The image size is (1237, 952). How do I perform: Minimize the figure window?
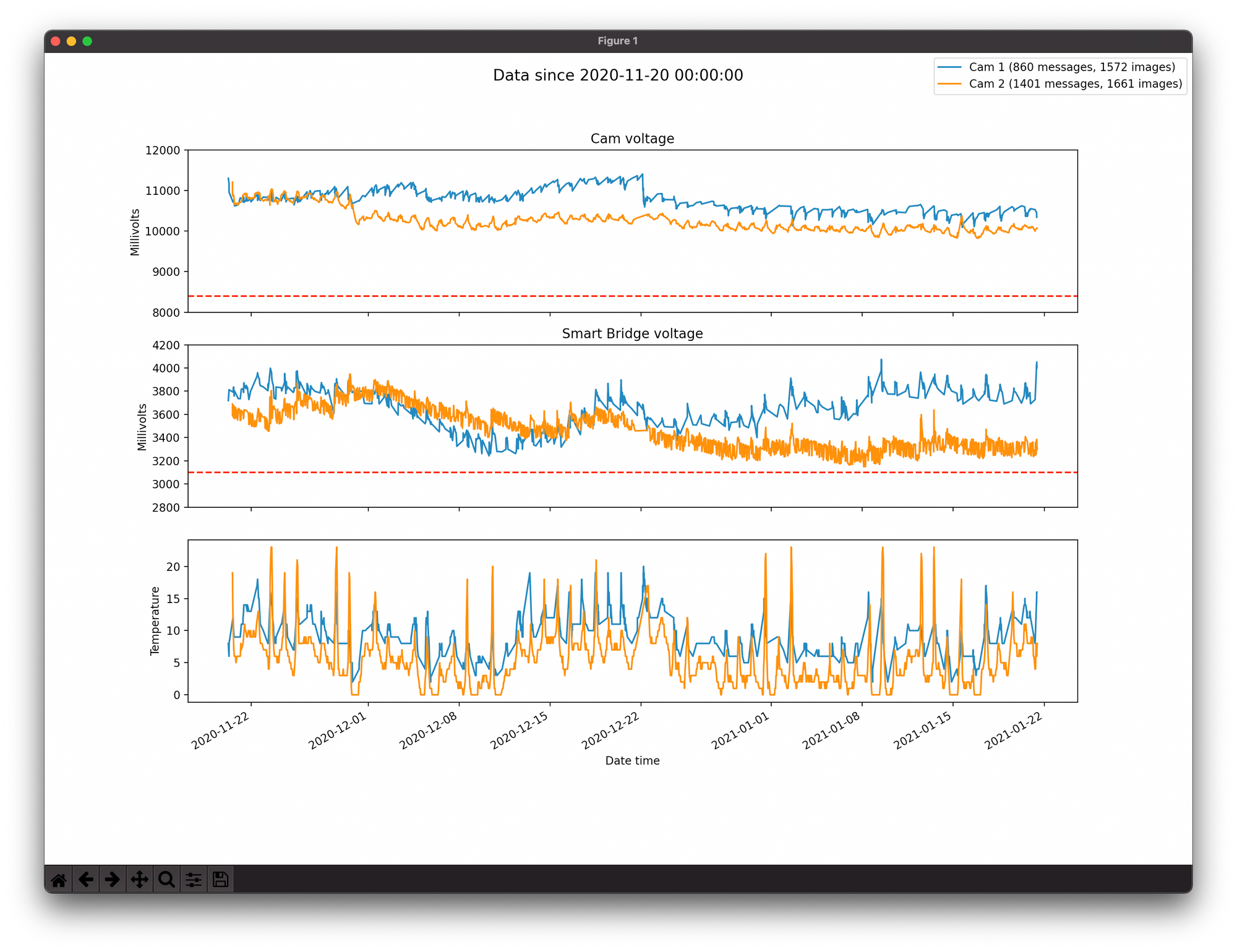tap(72, 41)
